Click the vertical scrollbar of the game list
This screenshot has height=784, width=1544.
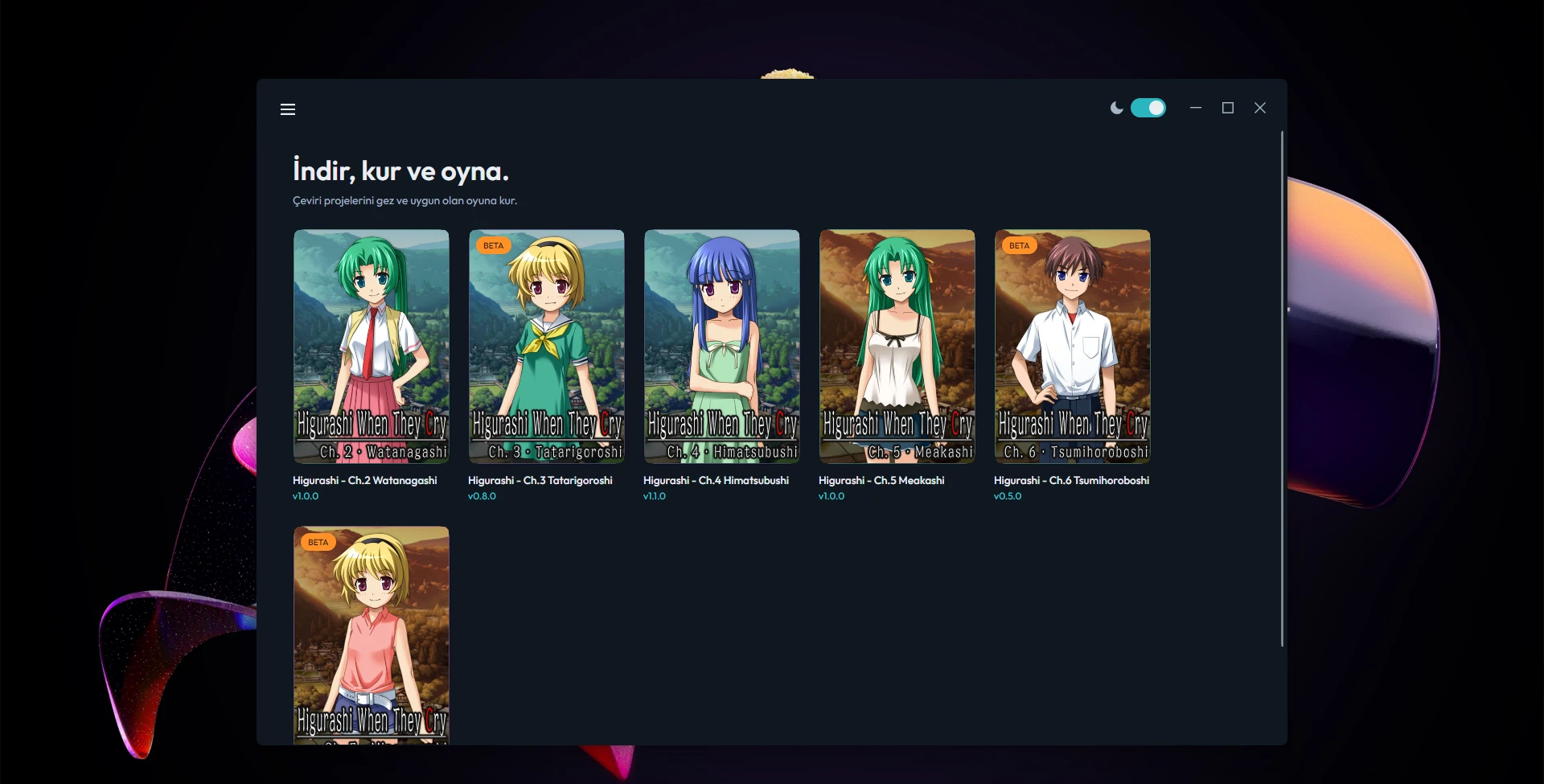click(x=1282, y=388)
